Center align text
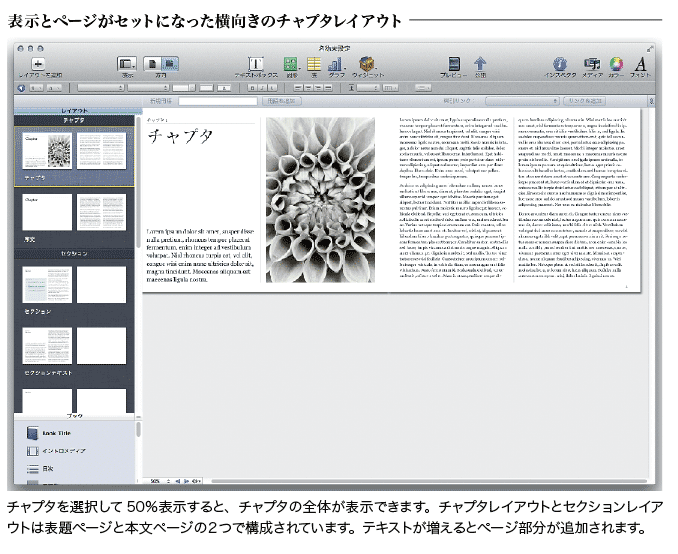This screenshot has height=554, width=678. [308, 88]
